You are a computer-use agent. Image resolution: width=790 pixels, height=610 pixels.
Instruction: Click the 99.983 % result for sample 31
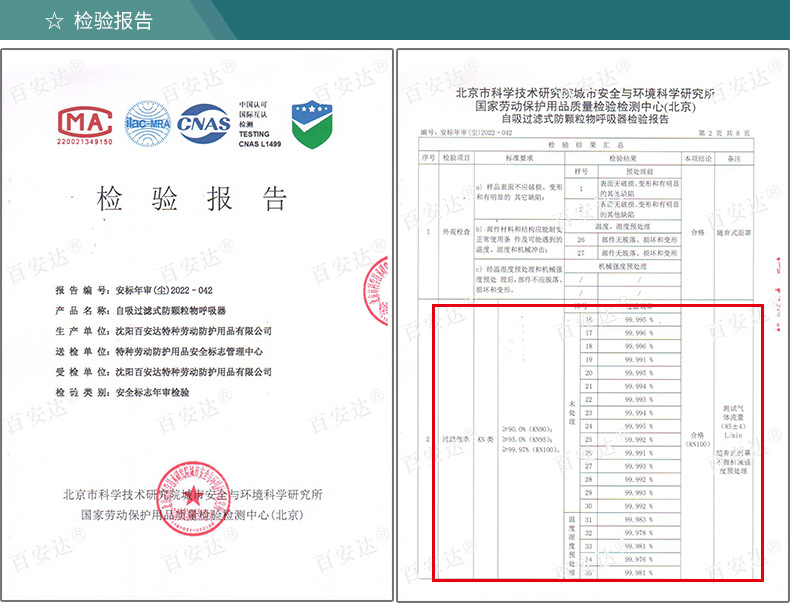tap(639, 519)
